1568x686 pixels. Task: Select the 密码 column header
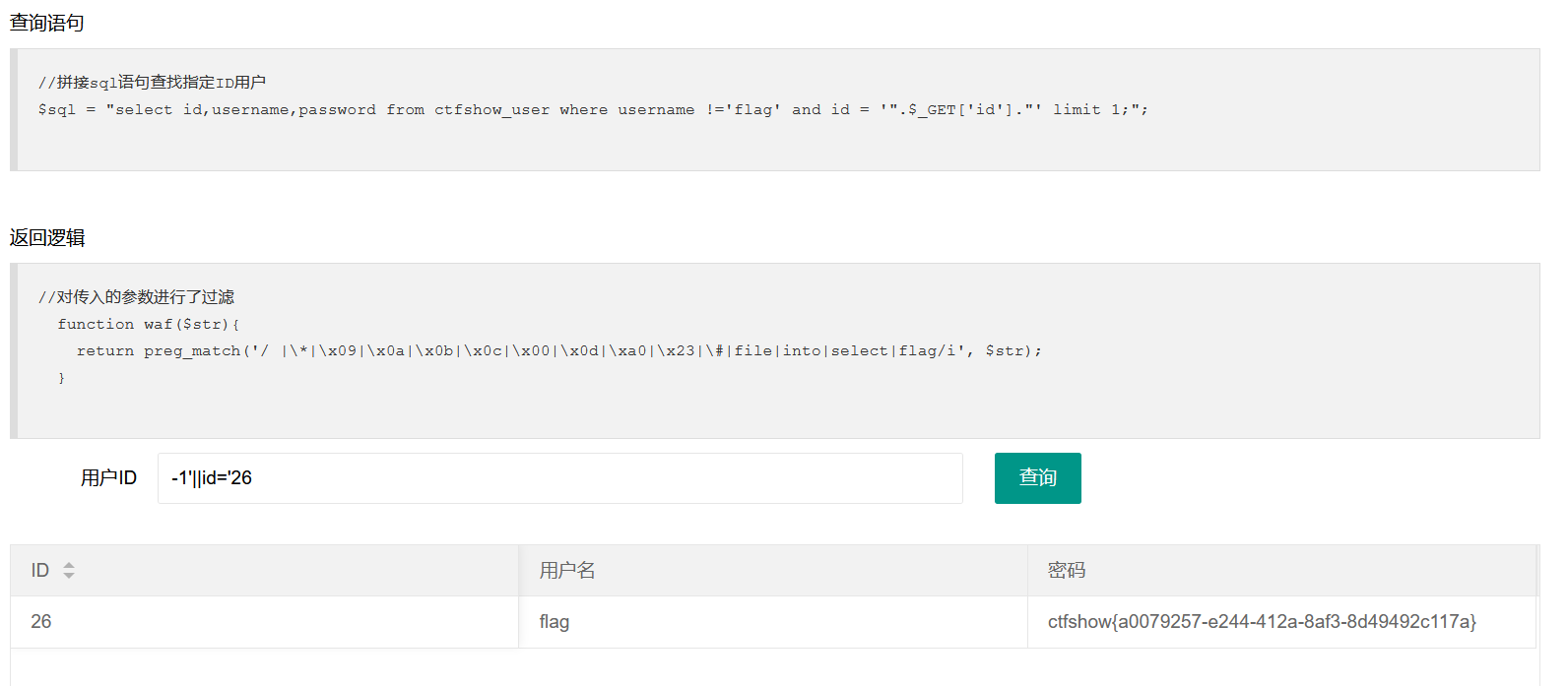(1067, 571)
